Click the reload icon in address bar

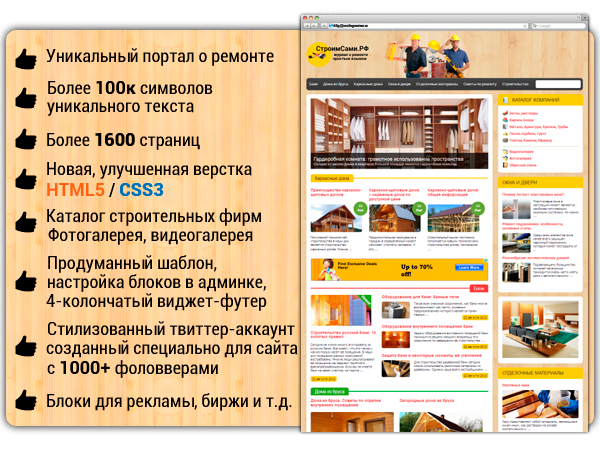[525, 26]
